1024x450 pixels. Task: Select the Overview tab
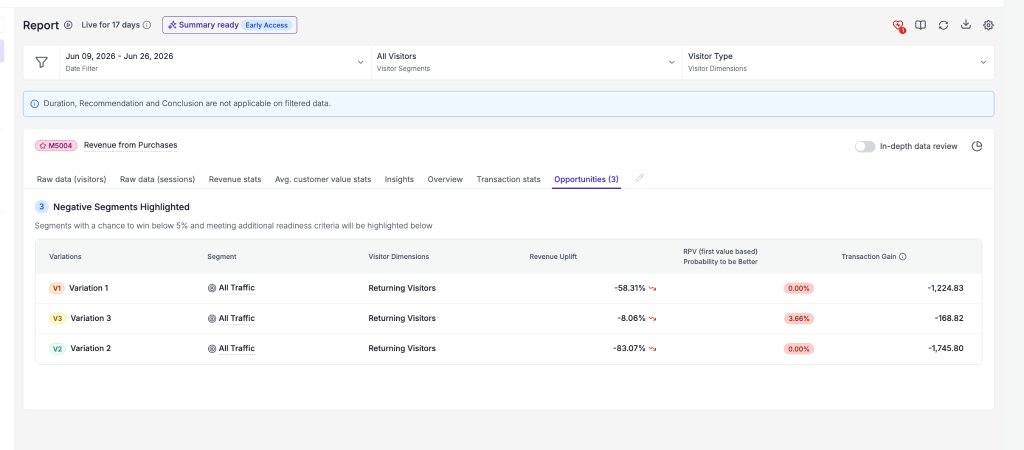tap(445, 179)
